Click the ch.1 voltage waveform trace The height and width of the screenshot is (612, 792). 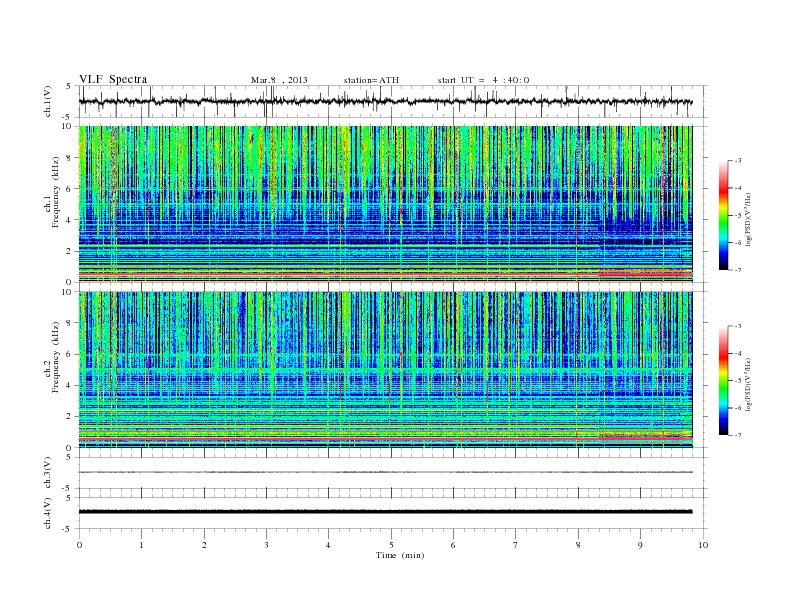(385, 101)
